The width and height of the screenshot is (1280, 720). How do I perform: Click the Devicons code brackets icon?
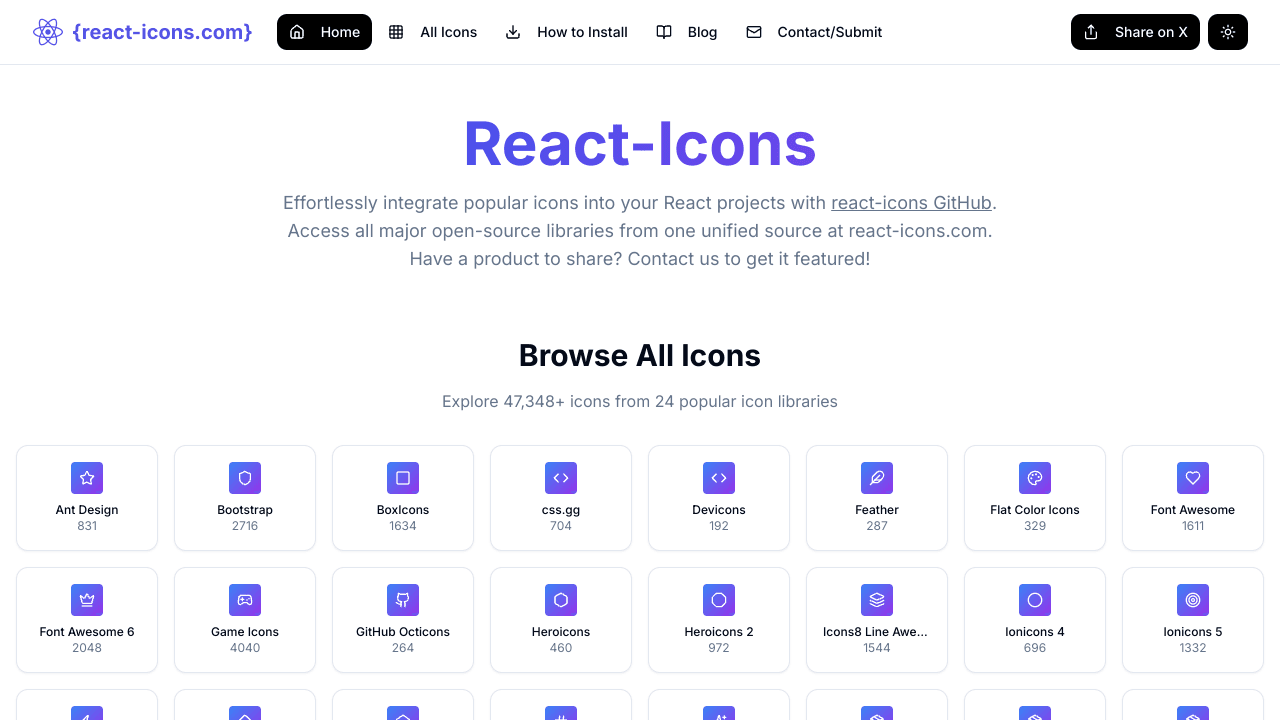(x=719, y=478)
